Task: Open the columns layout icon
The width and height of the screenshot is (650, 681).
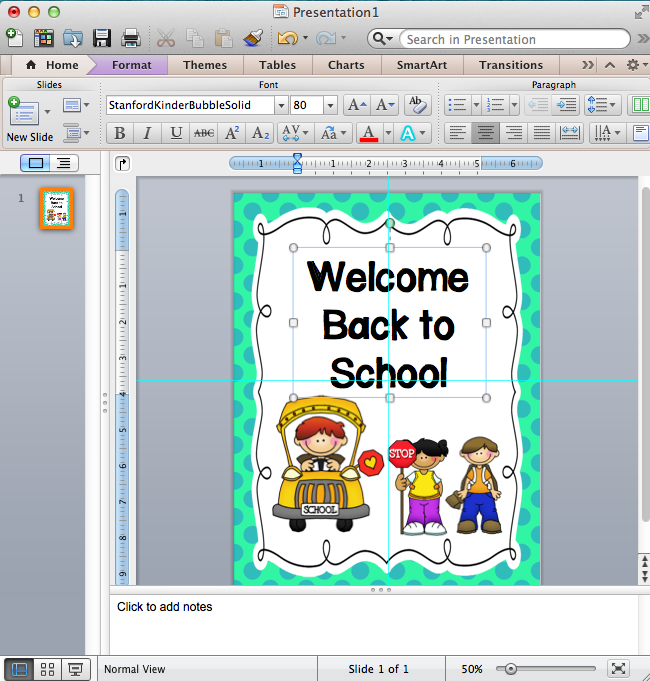Action: coord(640,105)
